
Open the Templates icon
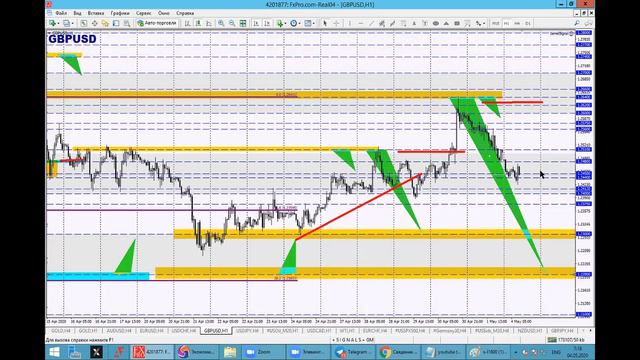[x=308, y=23]
